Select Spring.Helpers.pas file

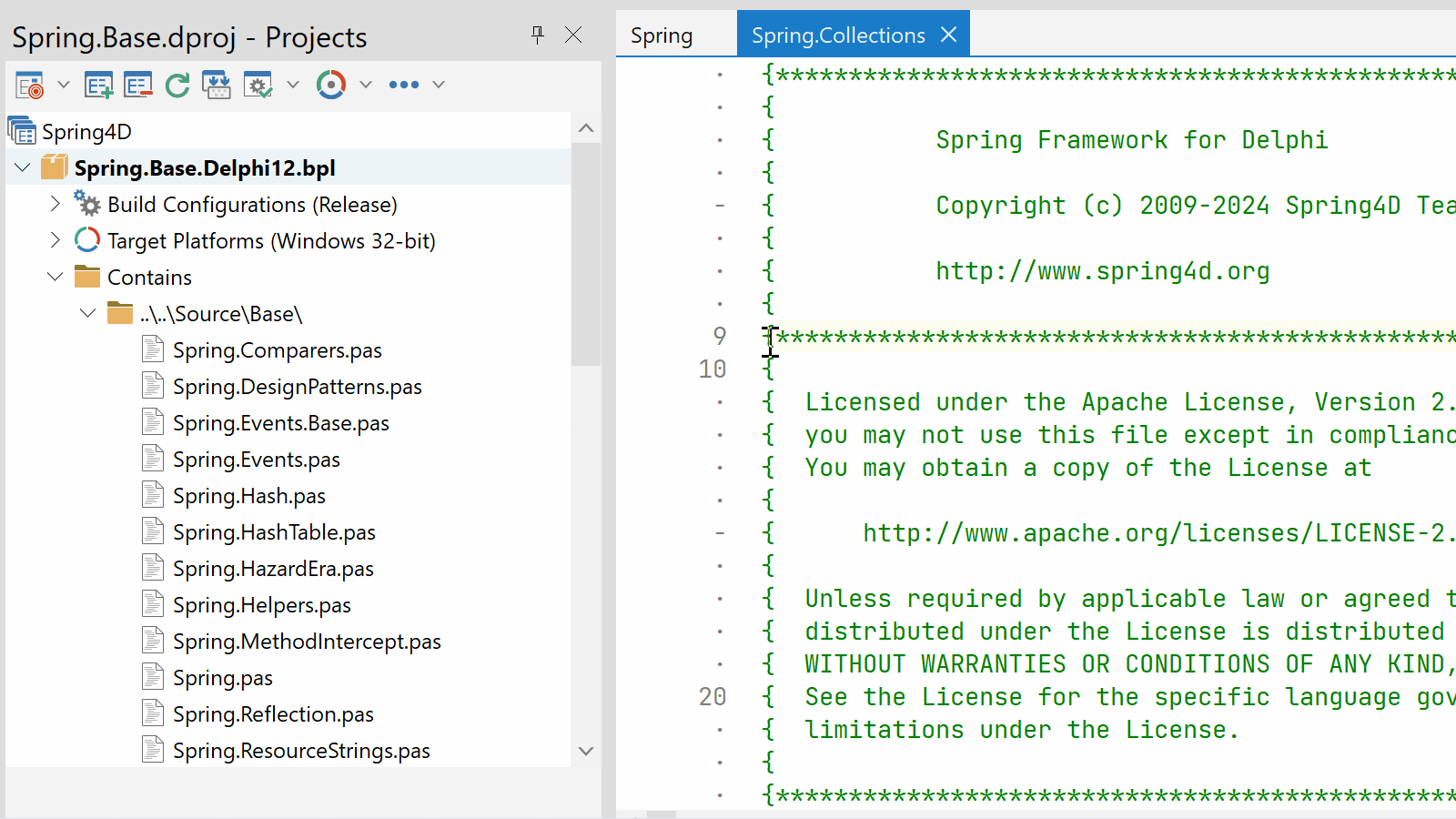[262, 605]
